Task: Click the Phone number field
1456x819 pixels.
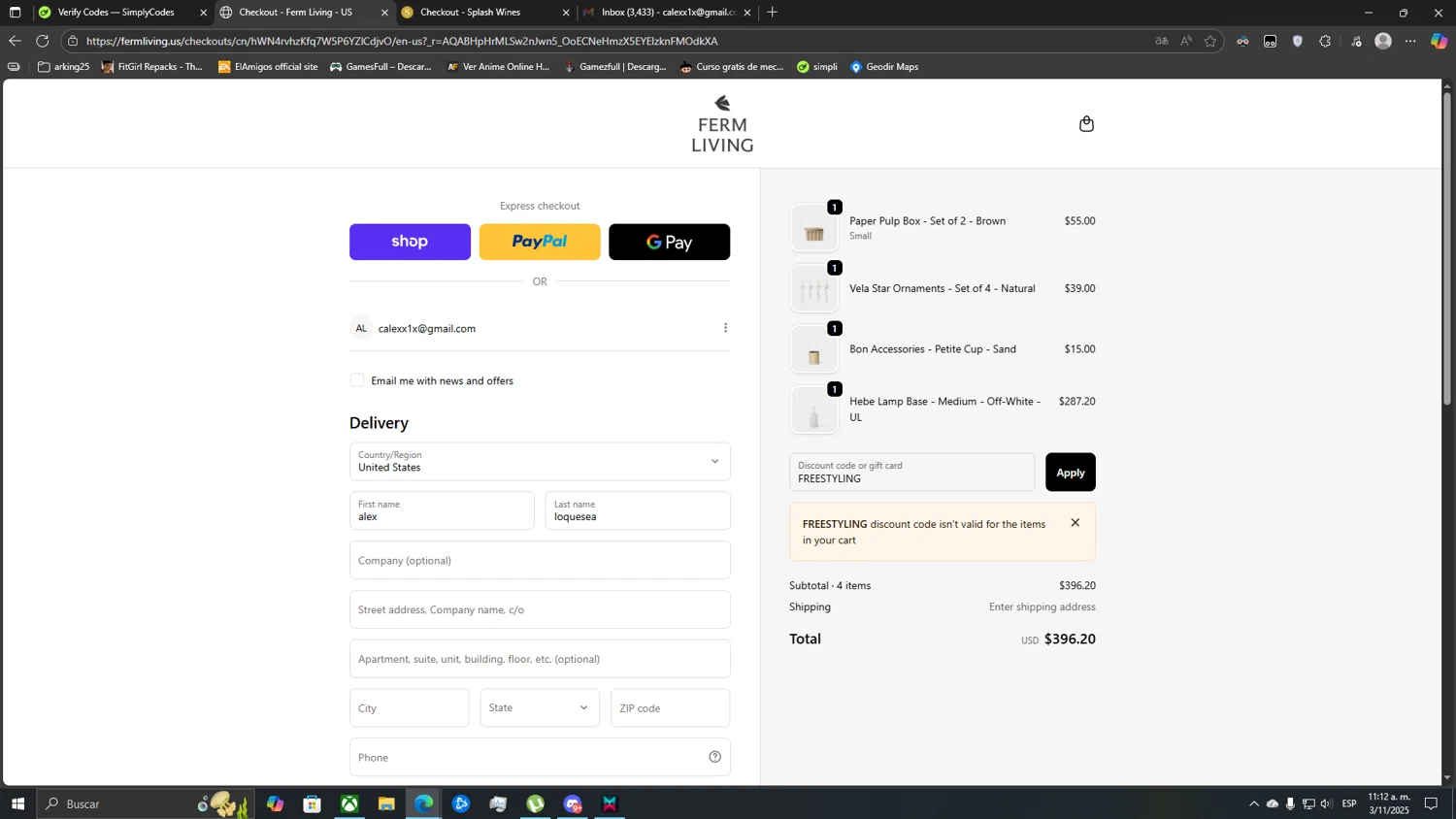Action: click(x=540, y=757)
